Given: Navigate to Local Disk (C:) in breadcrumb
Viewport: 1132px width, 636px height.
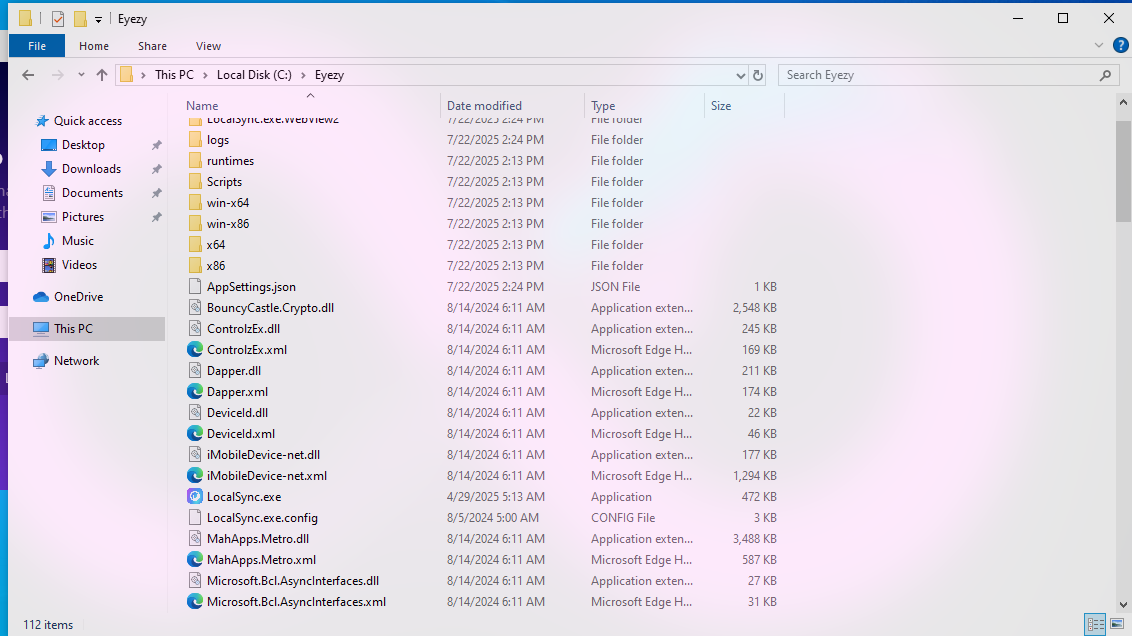Looking at the screenshot, I should [254, 75].
